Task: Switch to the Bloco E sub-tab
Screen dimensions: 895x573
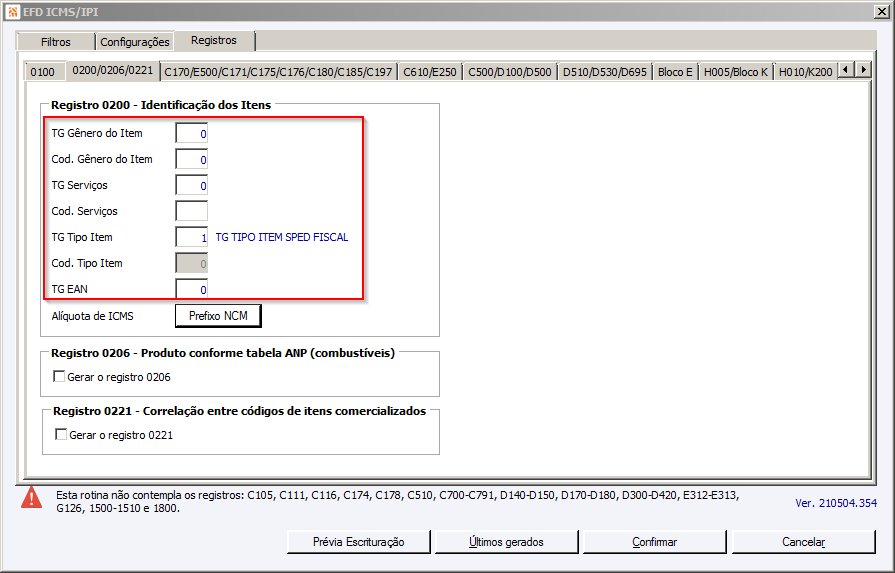Action: [675, 72]
